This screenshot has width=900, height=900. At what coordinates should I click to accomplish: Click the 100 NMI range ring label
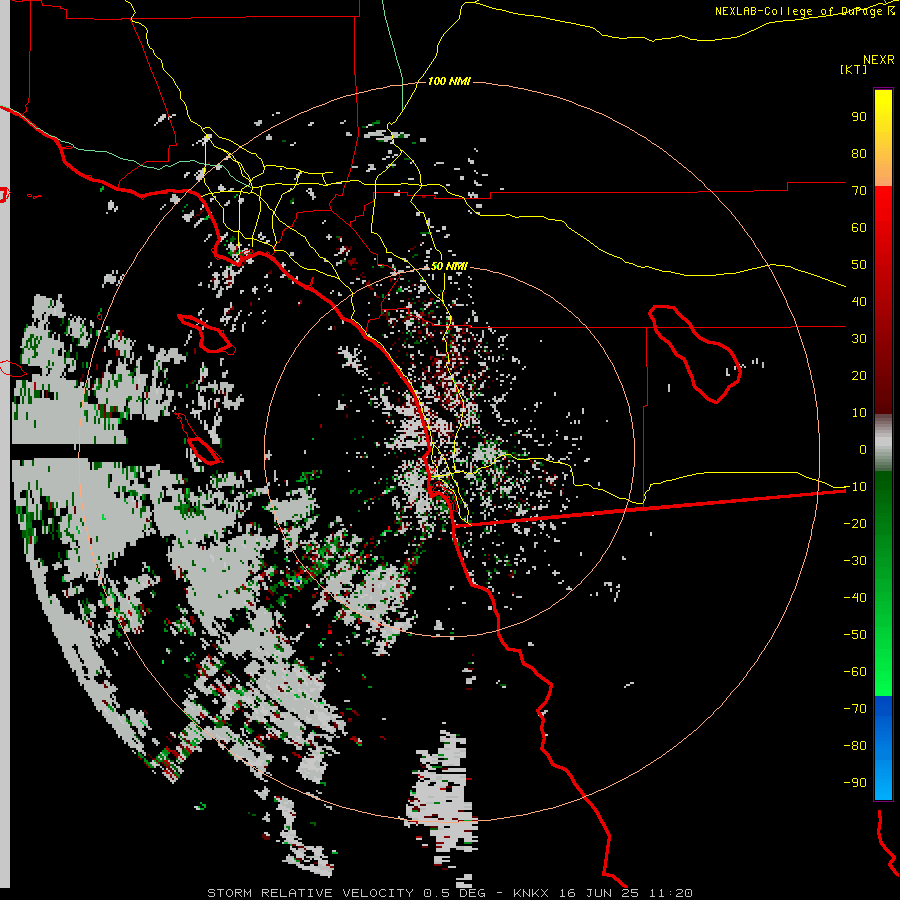[449, 81]
